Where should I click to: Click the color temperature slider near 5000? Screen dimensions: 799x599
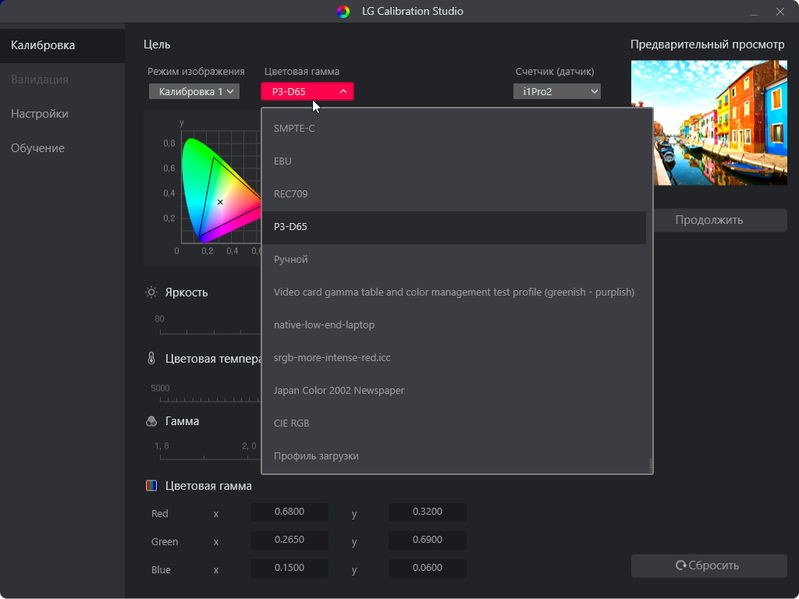[x=210, y=400]
